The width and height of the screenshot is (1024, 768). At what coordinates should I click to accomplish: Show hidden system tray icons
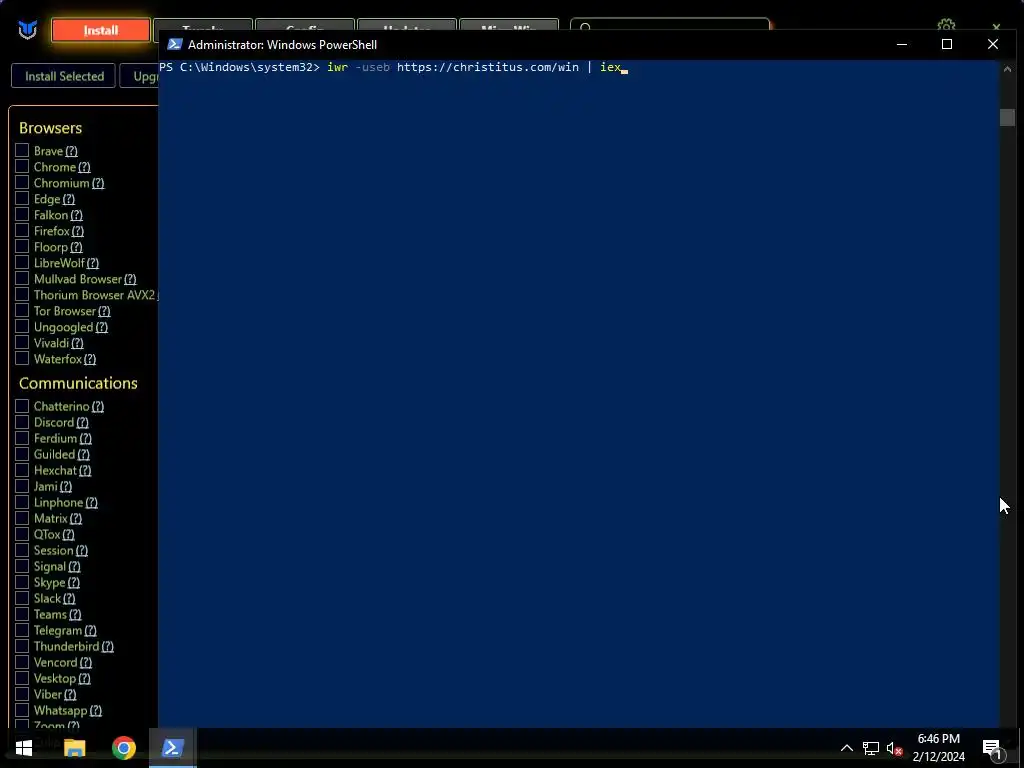pyautogui.click(x=846, y=748)
